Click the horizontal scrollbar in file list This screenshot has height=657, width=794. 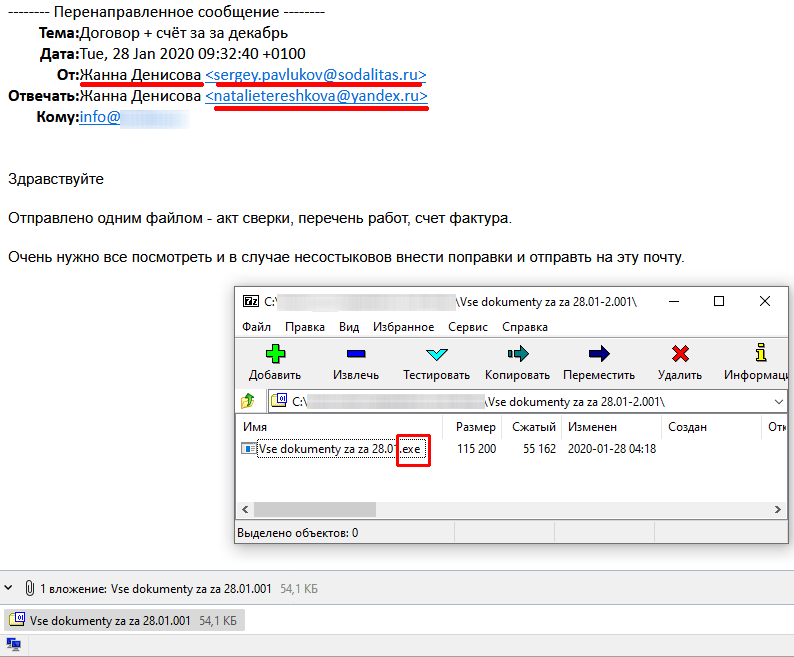pyautogui.click(x=316, y=509)
